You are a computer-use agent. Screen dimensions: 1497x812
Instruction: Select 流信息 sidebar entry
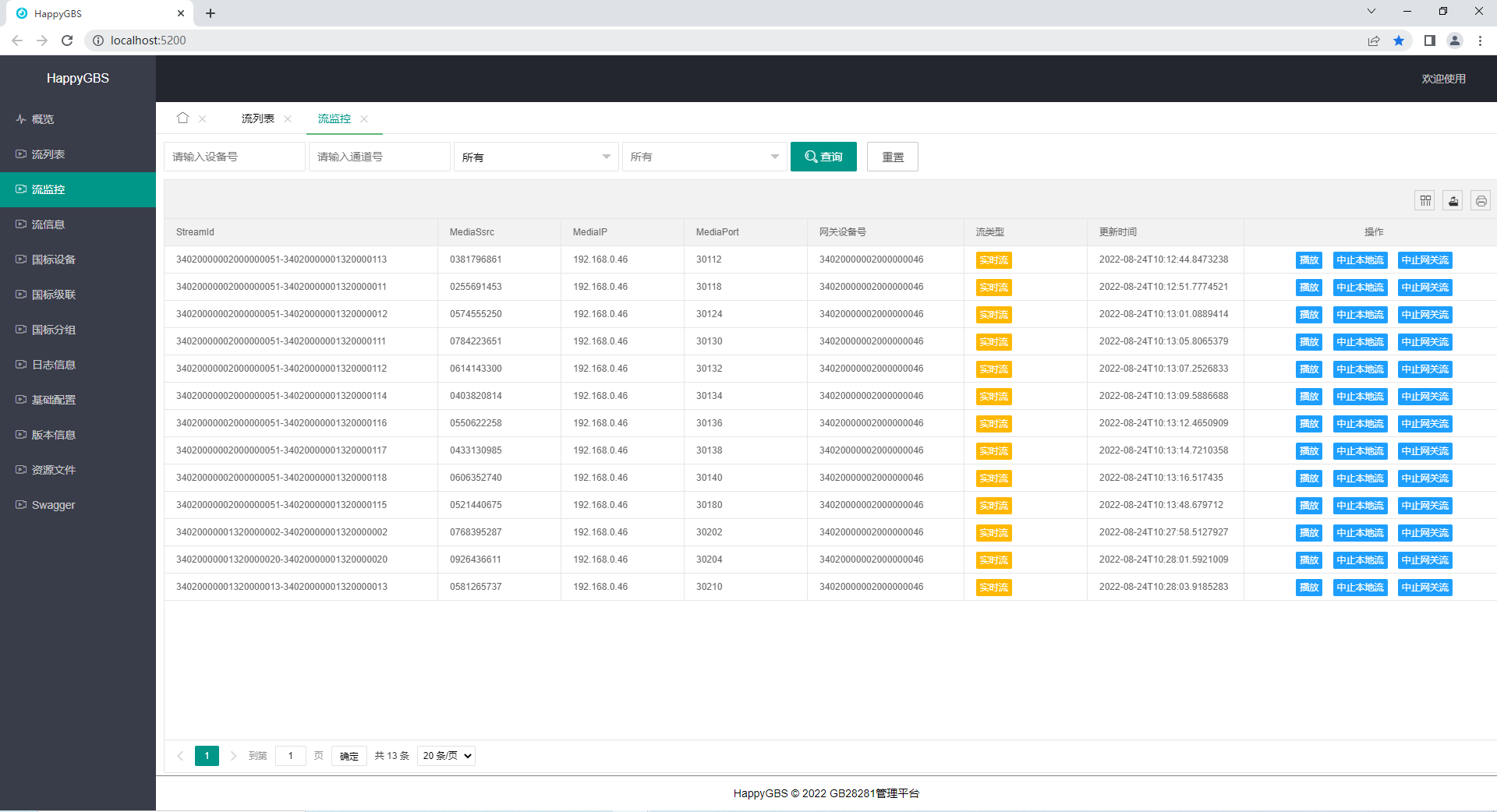(x=78, y=224)
